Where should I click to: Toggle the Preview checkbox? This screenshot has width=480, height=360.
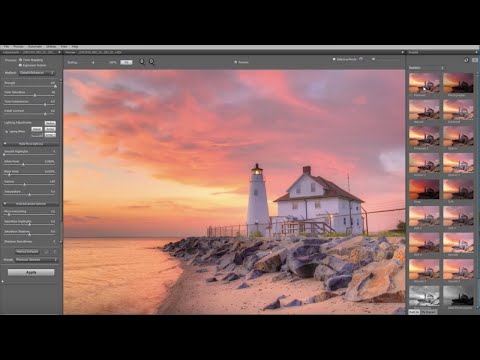pyautogui.click(x=235, y=62)
